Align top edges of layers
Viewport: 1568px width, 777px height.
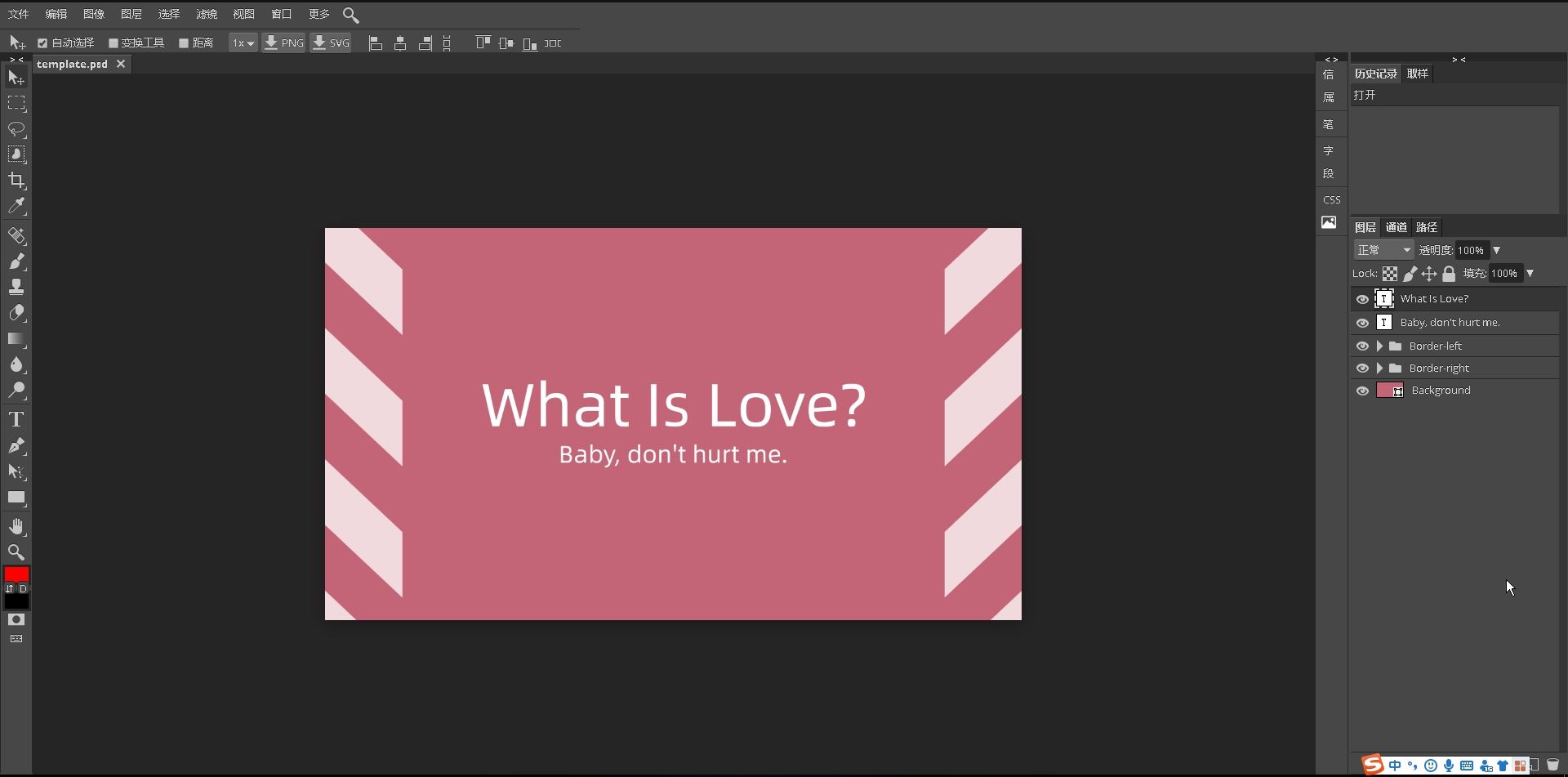tap(483, 42)
